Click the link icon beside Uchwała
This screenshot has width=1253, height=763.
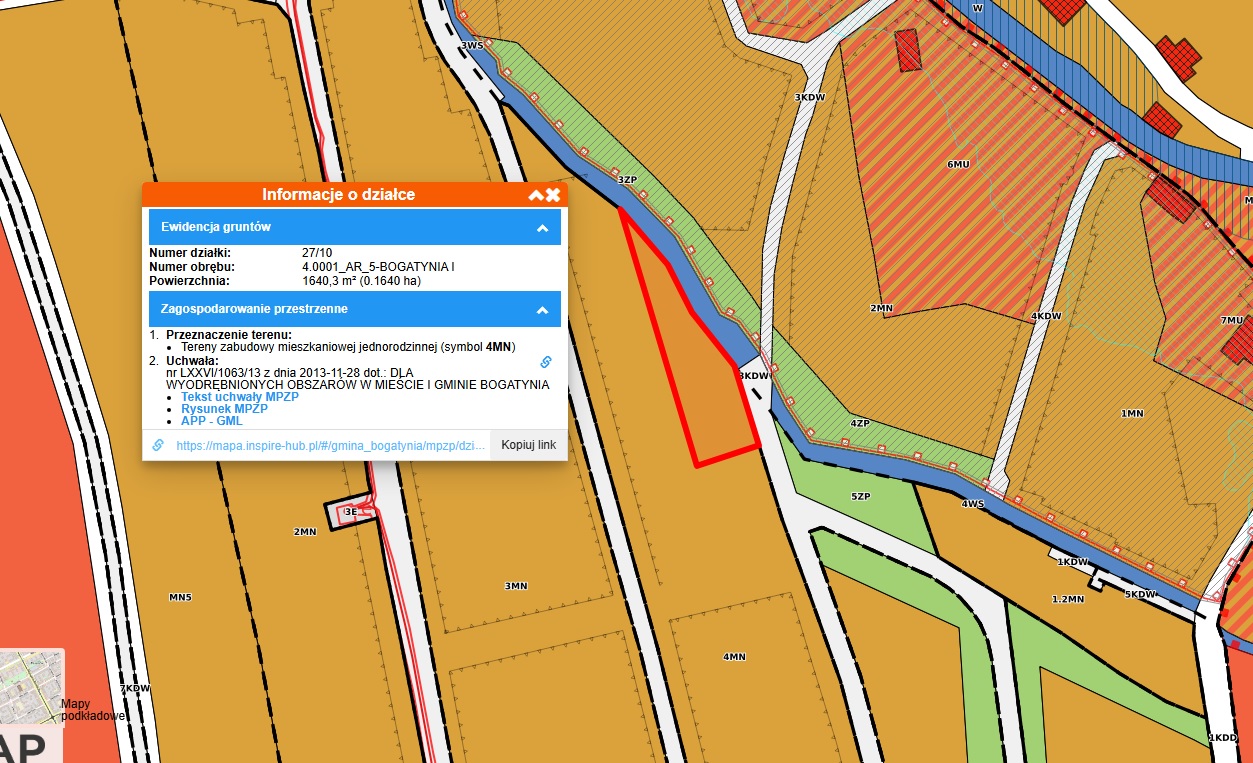point(546,361)
